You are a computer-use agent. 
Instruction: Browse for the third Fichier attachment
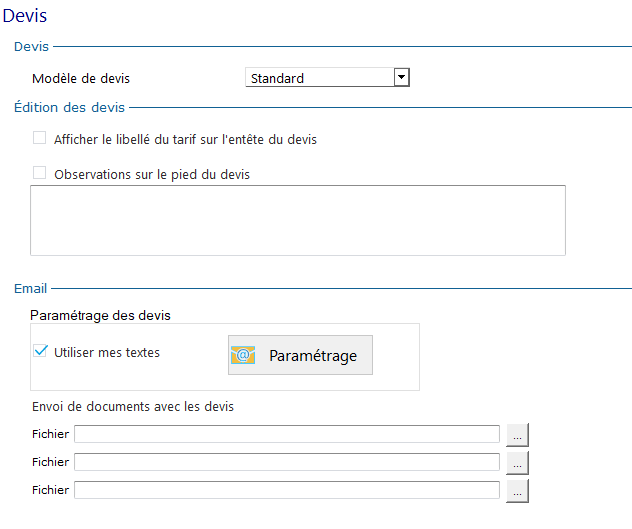click(518, 490)
